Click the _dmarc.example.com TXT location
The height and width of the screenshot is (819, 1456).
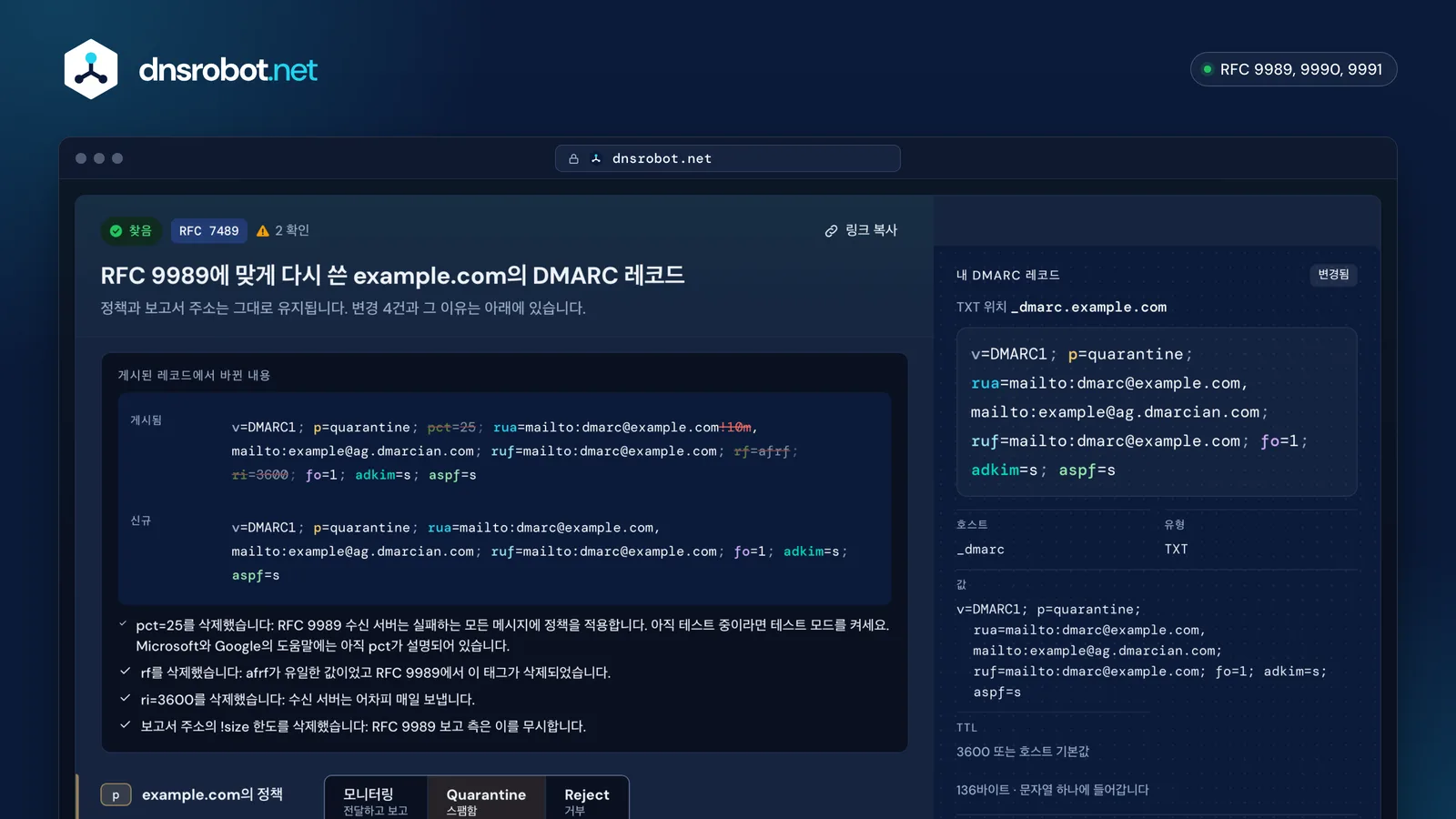(x=1088, y=308)
